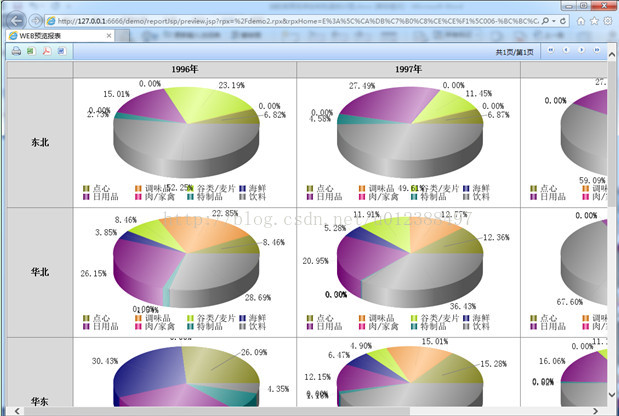Click the address bar search icon
The width and height of the screenshot is (619, 416).
(545, 21)
